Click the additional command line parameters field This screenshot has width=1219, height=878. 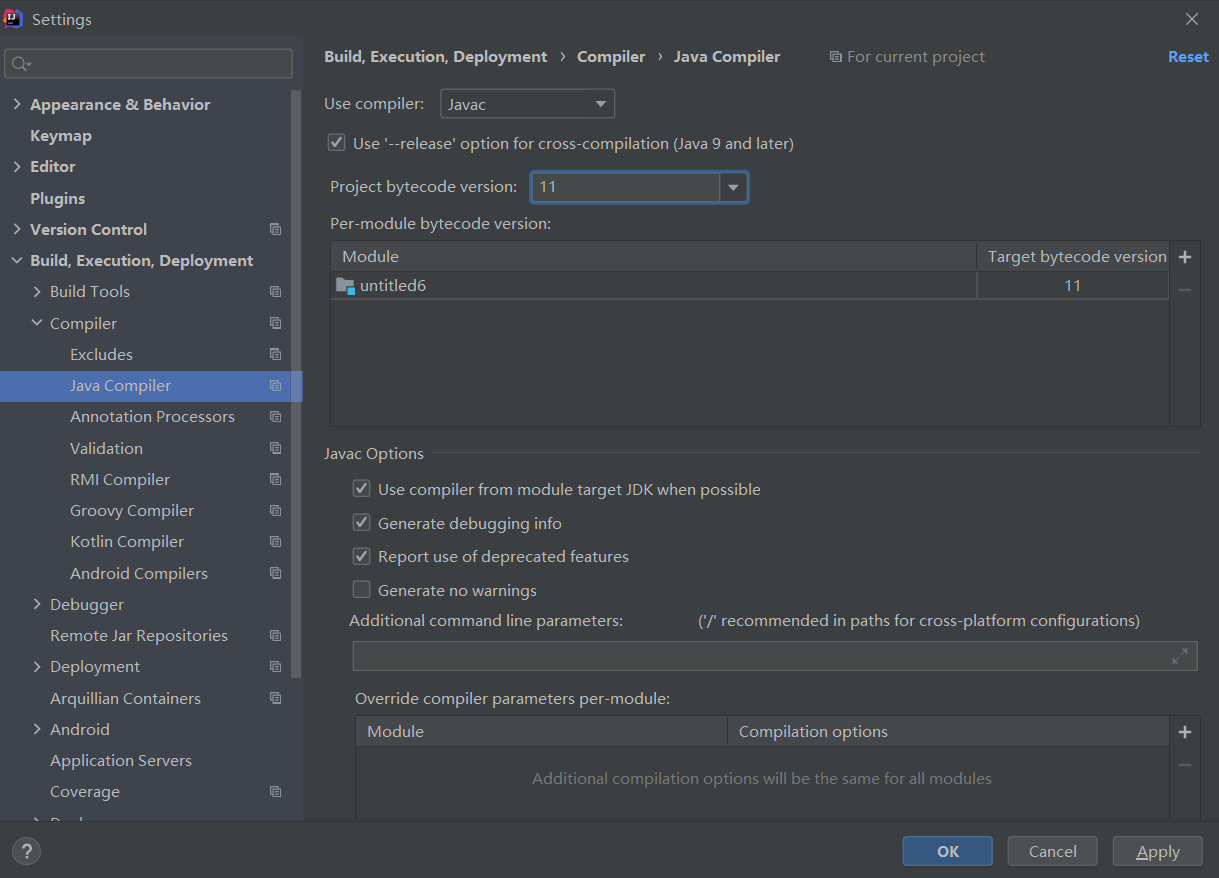[760, 656]
